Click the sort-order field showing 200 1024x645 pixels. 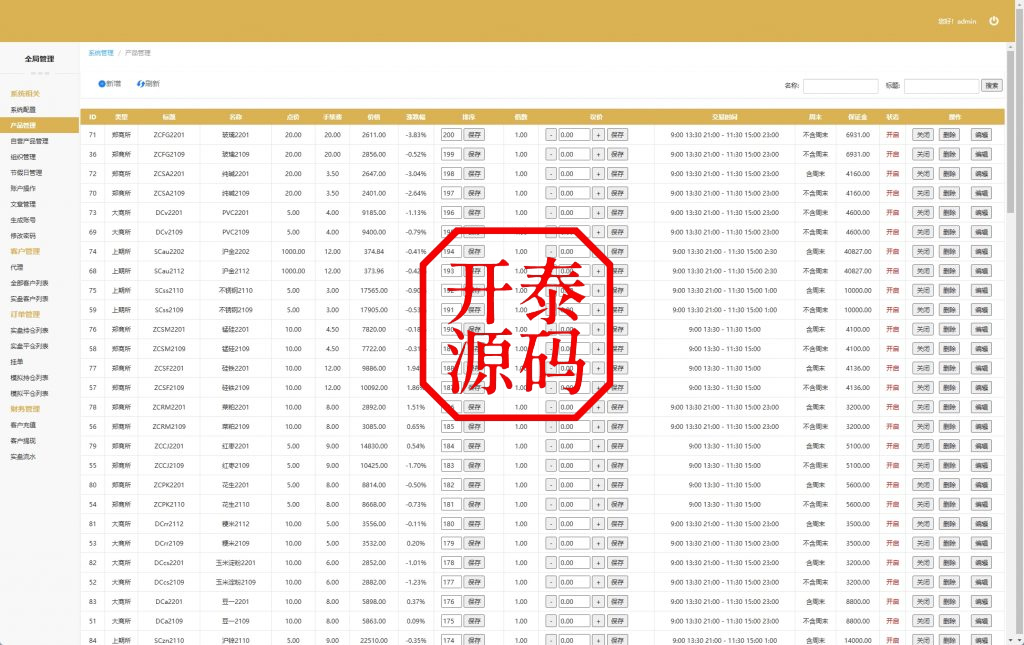pyautogui.click(x=451, y=134)
